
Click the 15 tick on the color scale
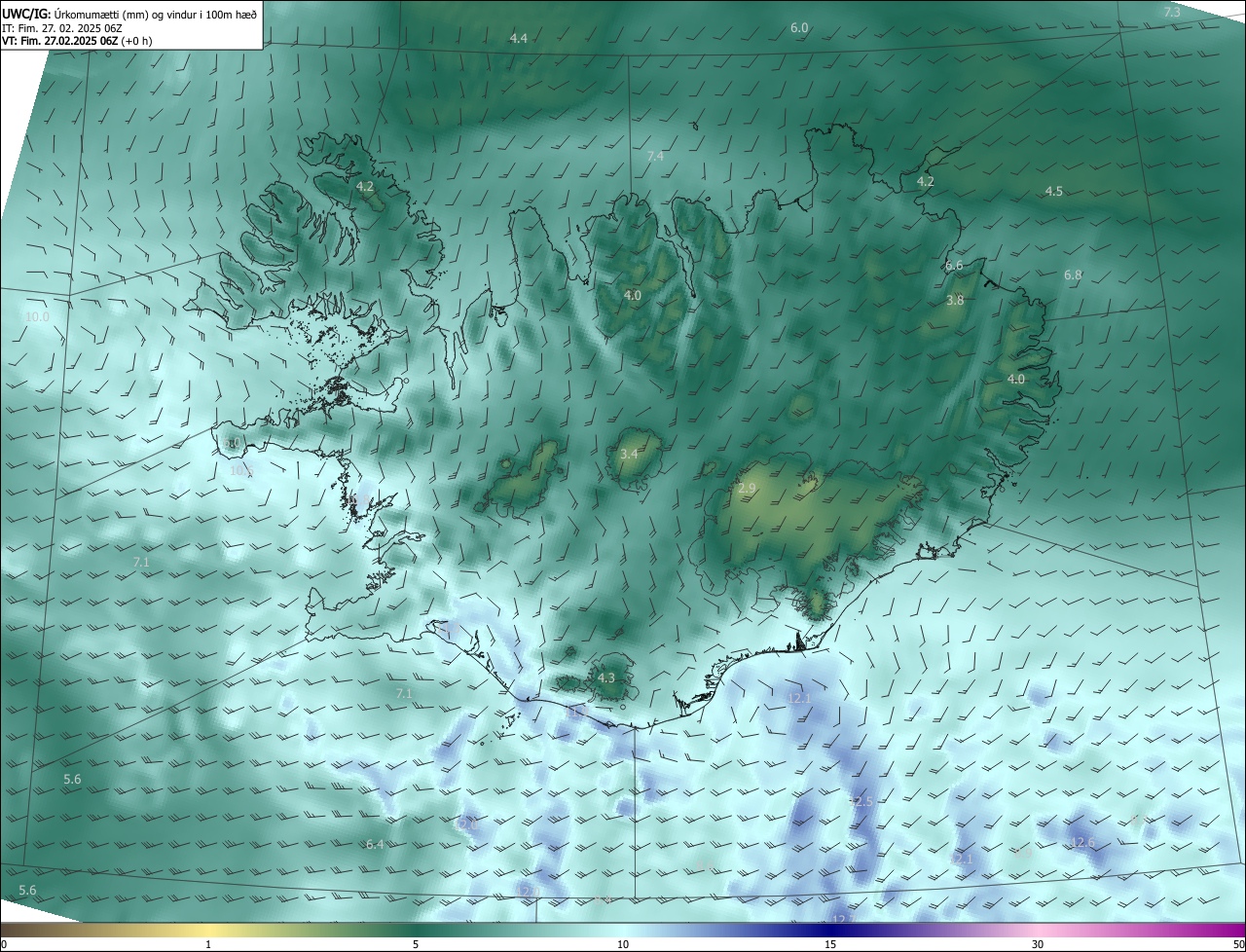(830, 944)
